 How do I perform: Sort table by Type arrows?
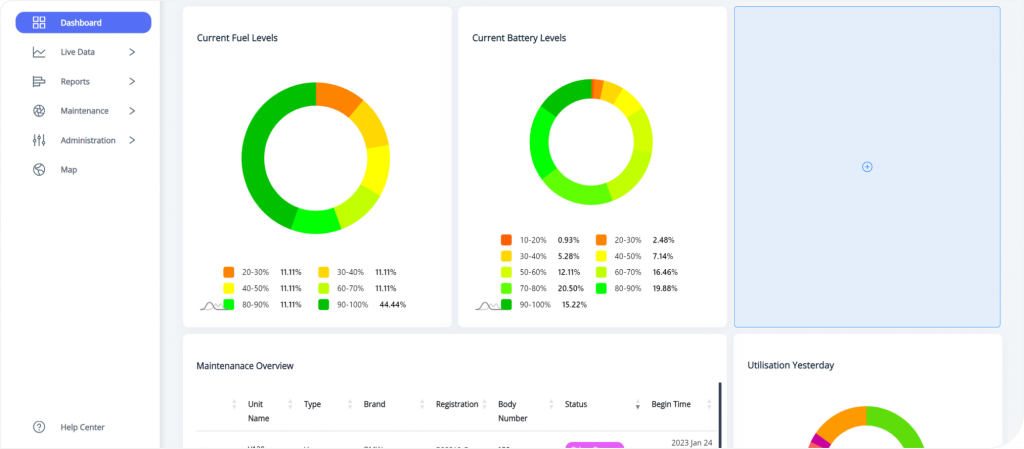(x=350, y=405)
